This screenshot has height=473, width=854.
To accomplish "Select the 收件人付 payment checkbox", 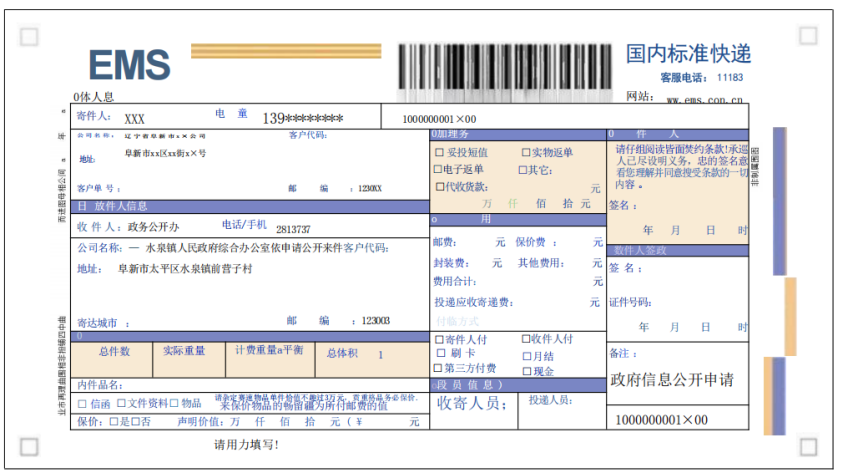I will tap(526, 339).
